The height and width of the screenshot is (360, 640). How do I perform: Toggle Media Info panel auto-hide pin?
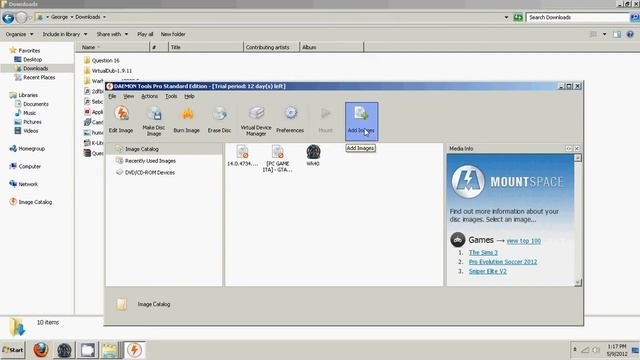(x=569, y=149)
